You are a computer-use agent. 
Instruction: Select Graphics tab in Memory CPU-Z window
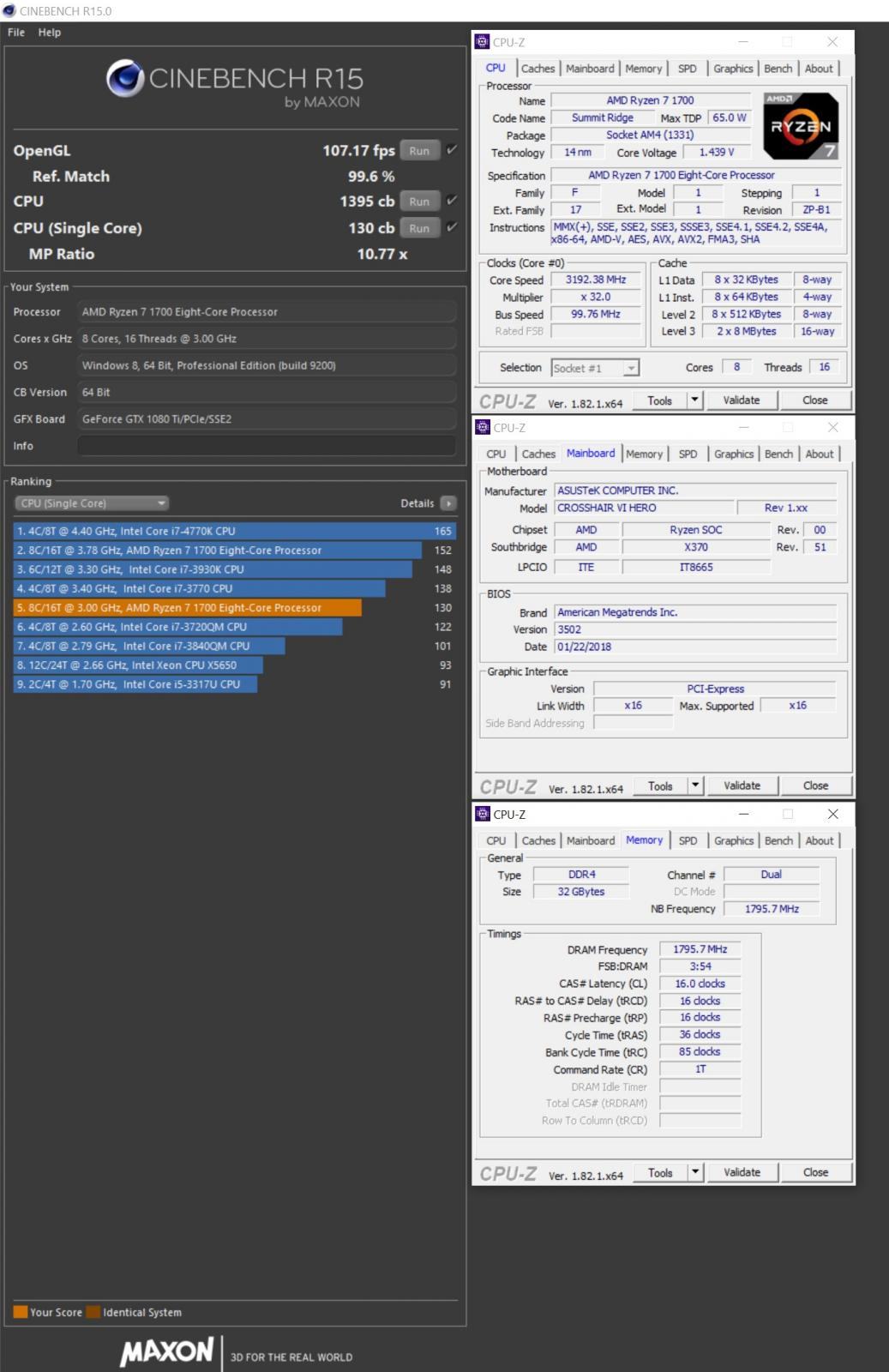point(734,841)
